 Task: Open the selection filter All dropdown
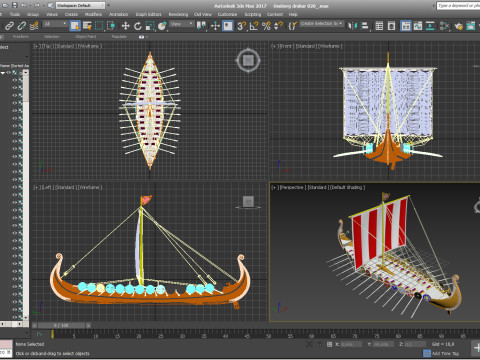[55, 24]
